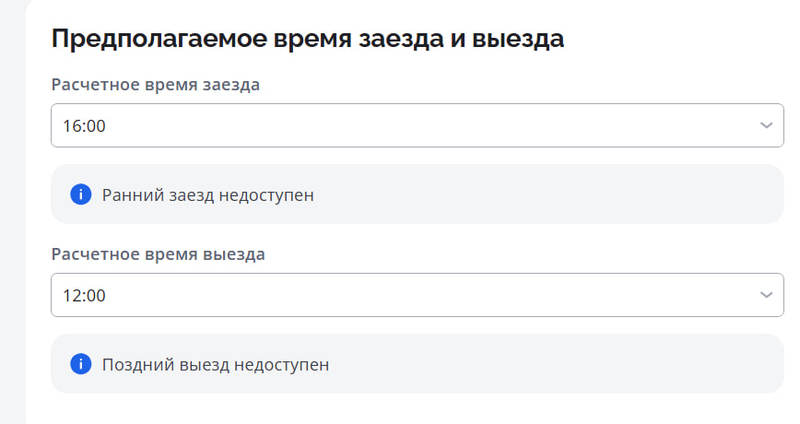The height and width of the screenshot is (424, 800).
Task: Click the blank space right of the heading
Action: click(x=680, y=39)
